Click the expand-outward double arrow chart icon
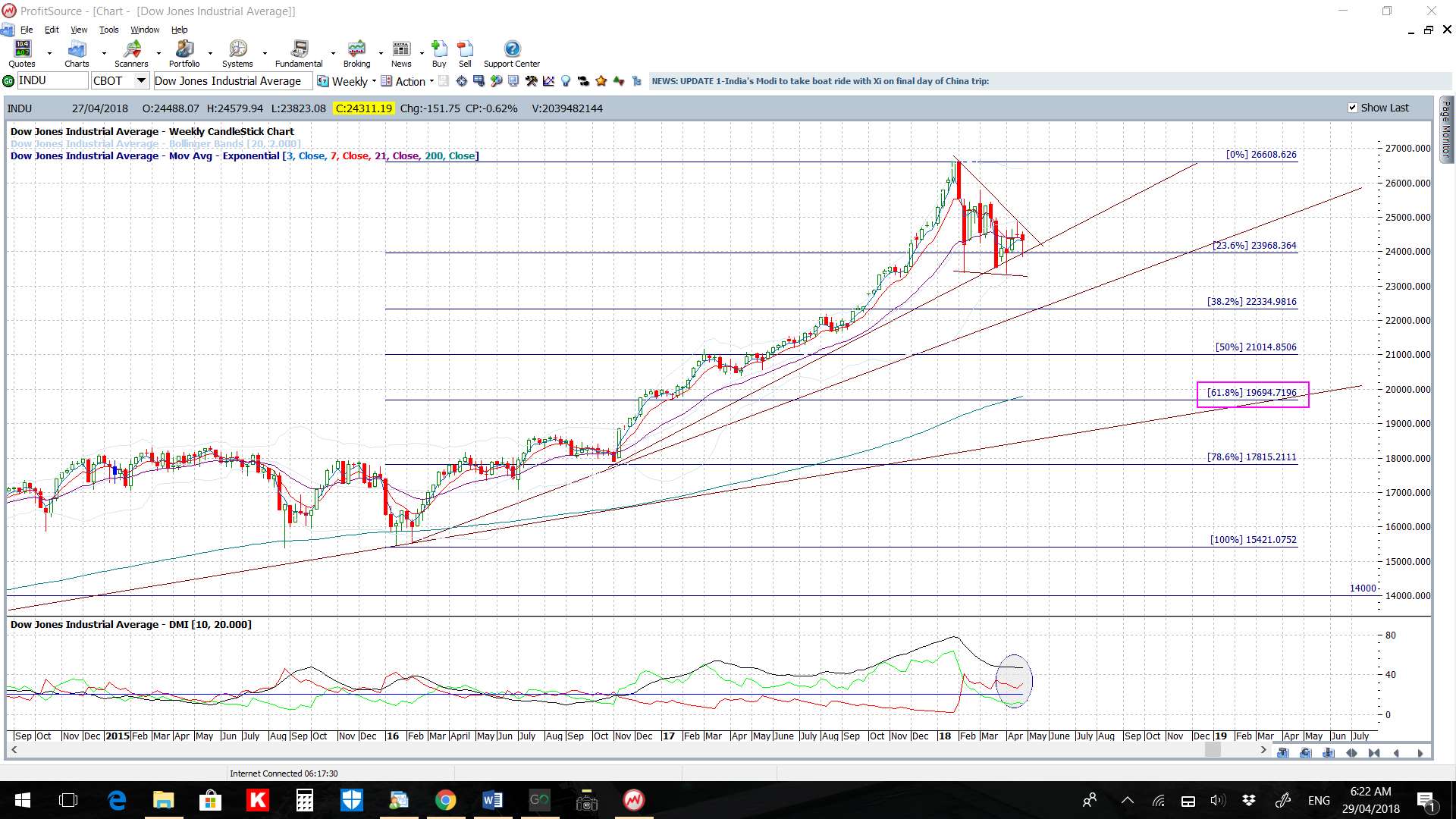This screenshot has width=1456, height=819. point(1351,753)
